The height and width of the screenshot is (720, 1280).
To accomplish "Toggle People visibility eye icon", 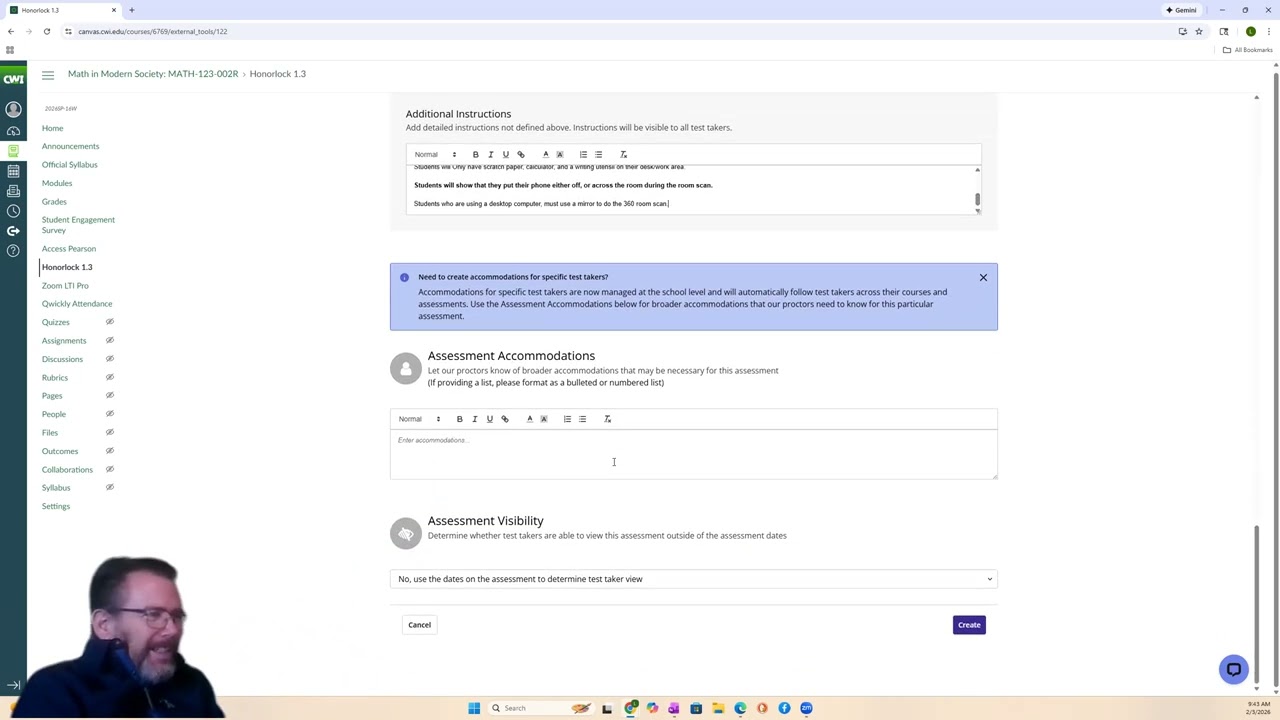I will tap(110, 414).
